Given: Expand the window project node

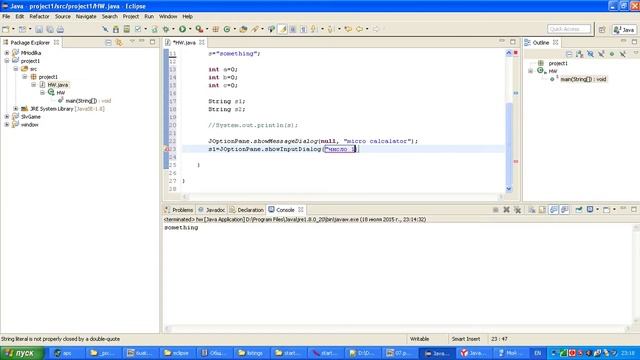Looking at the screenshot, I should coord(7,124).
